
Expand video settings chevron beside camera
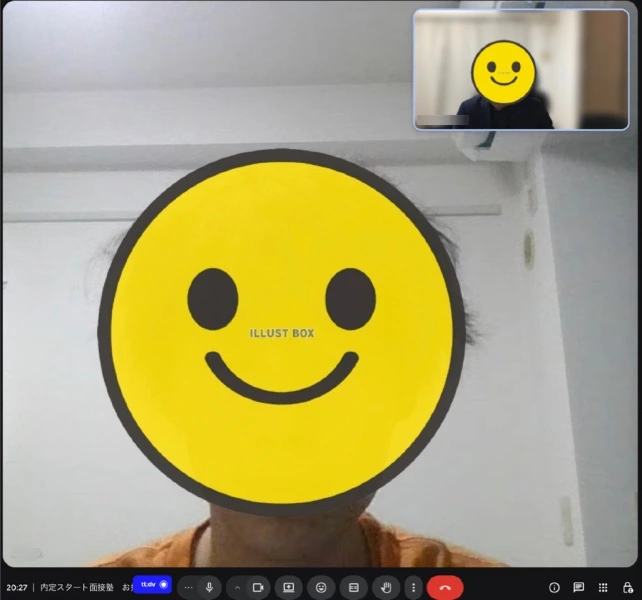(237, 587)
